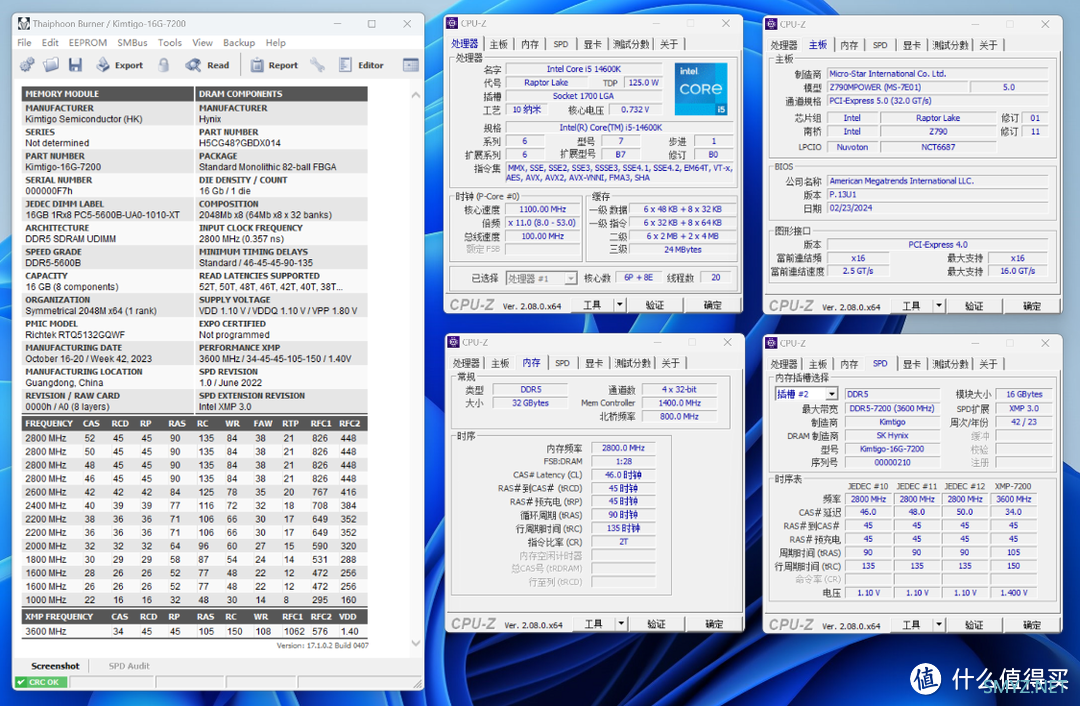
Task: Click the Read SPD toolbar button
Action: tap(207, 65)
